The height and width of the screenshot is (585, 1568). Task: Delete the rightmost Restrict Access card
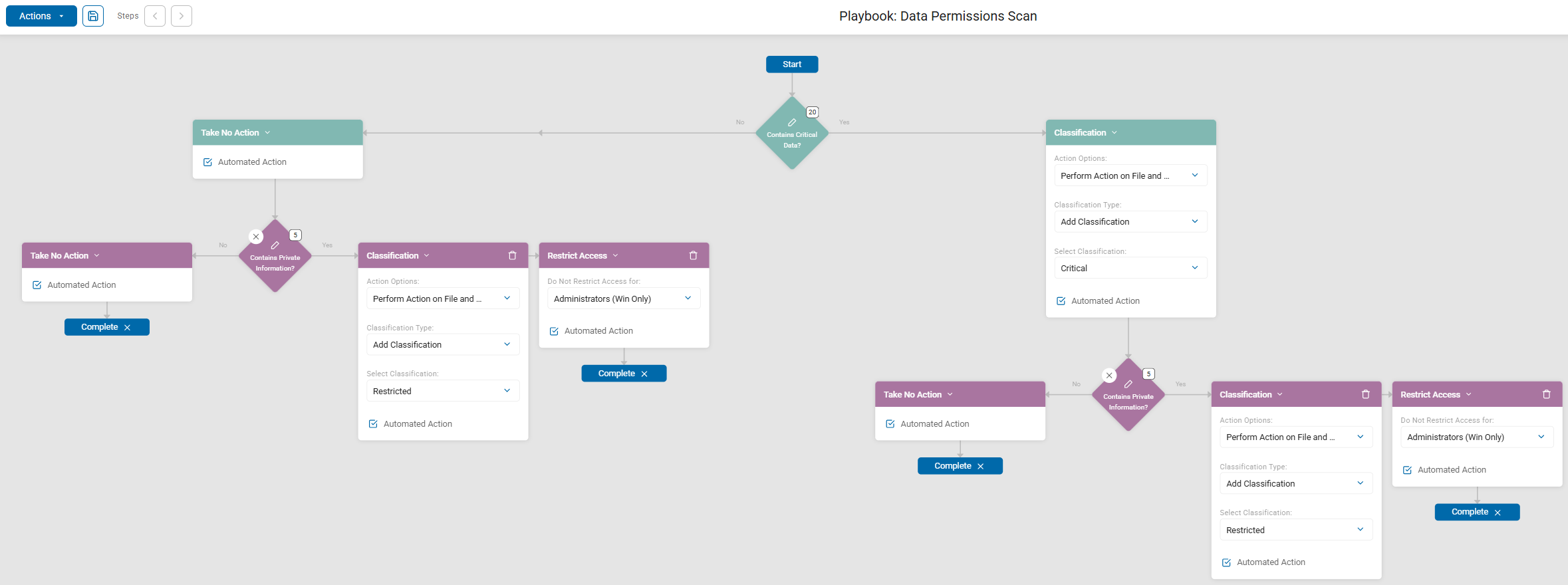[1546, 394]
